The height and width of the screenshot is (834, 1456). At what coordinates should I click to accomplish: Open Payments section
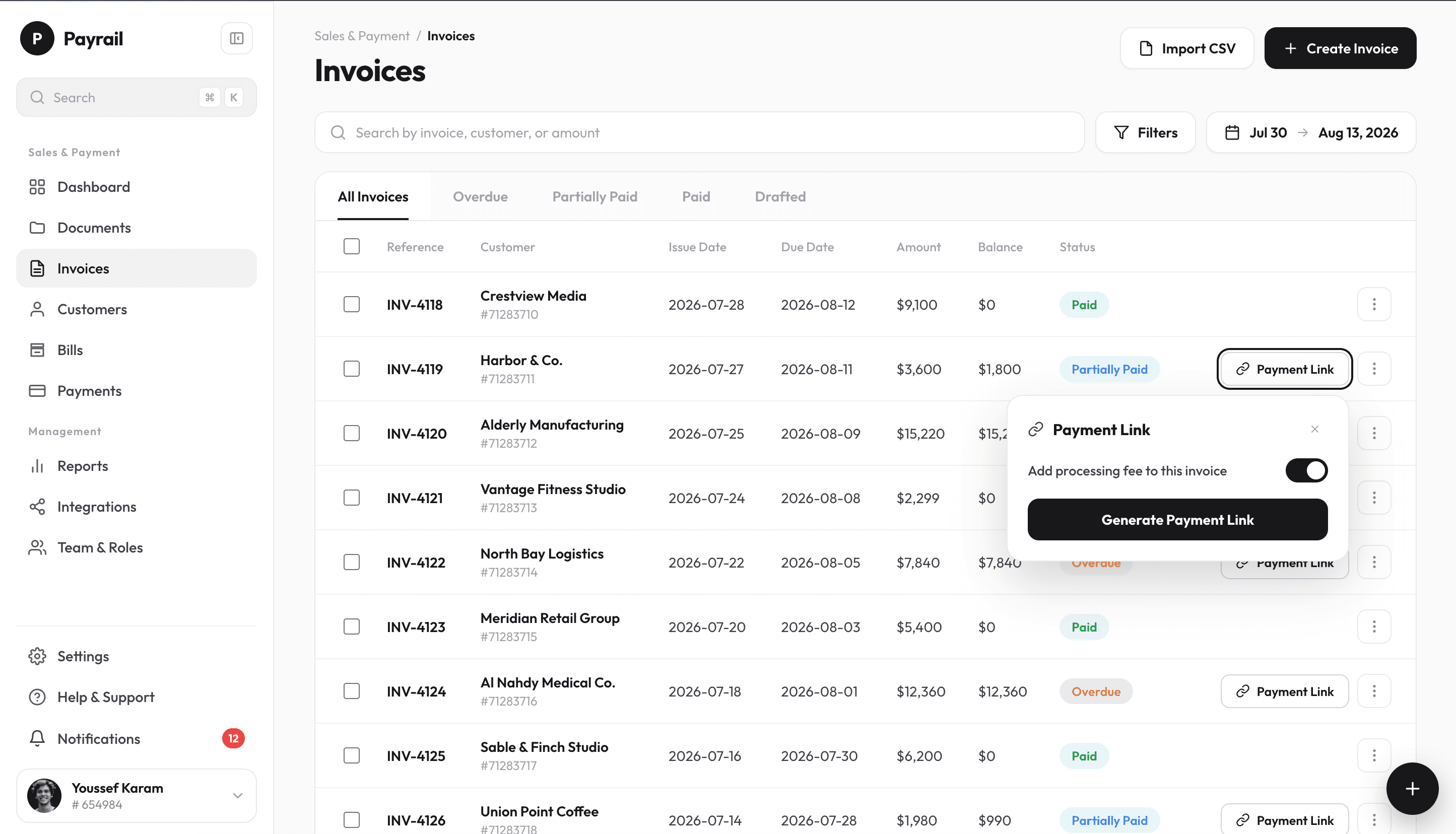coord(137,391)
